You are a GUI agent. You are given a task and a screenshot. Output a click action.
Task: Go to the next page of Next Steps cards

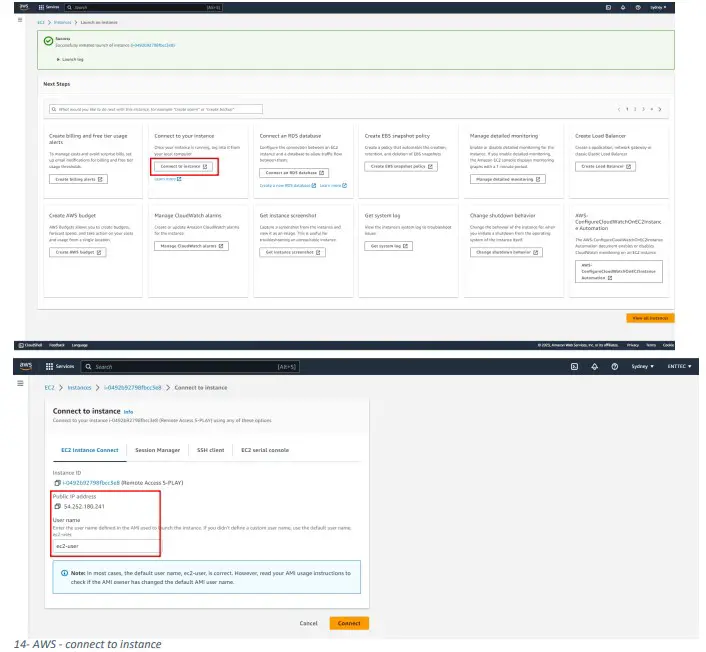(x=661, y=108)
